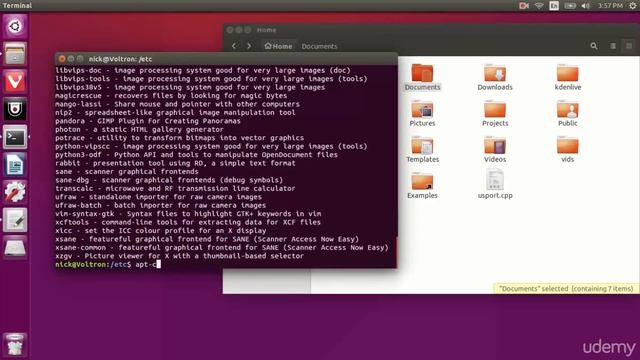Image resolution: width=640 pixels, height=360 pixels.
Task: Open the sound volume indicator
Action: point(585,6)
